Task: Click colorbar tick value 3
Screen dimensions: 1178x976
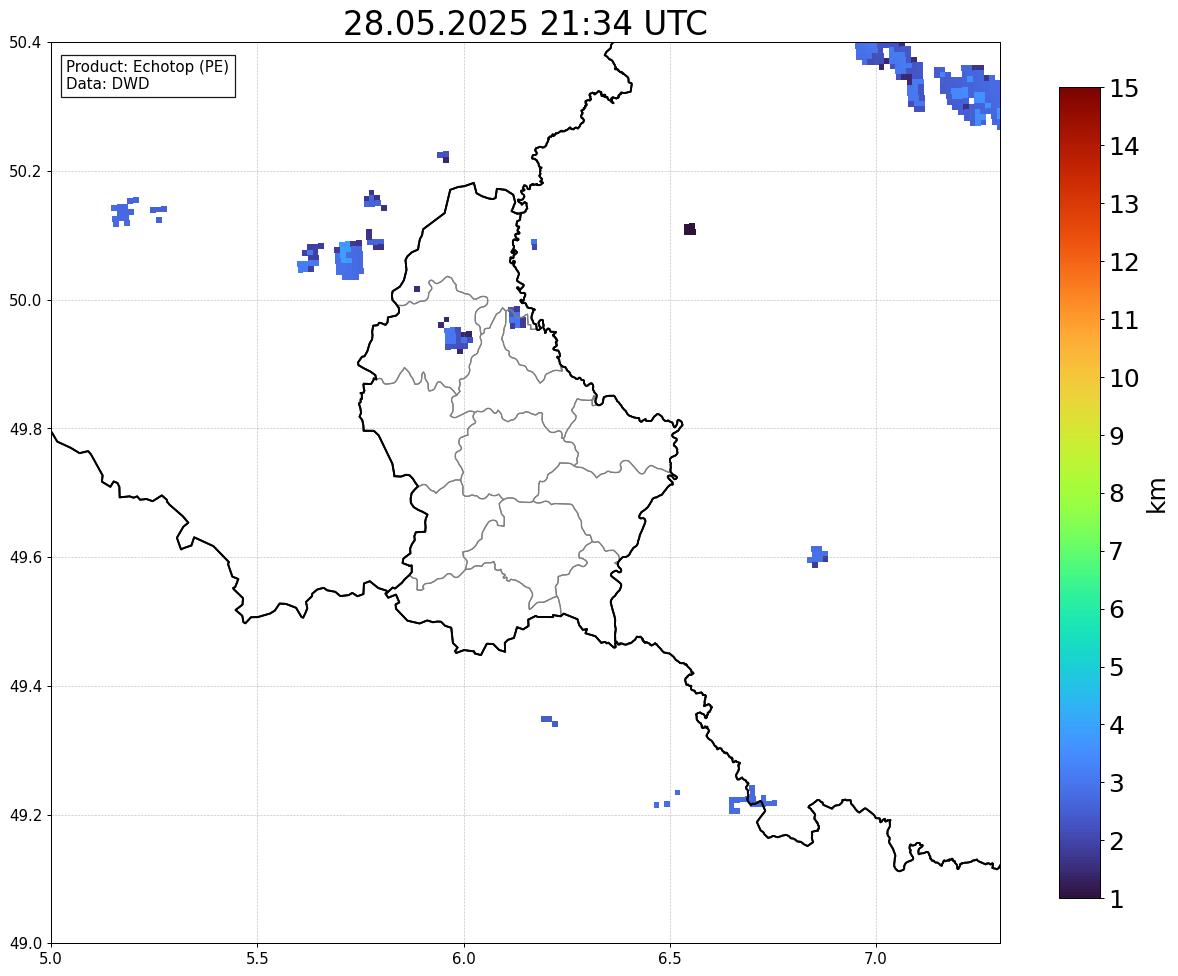Action: 1117,783
